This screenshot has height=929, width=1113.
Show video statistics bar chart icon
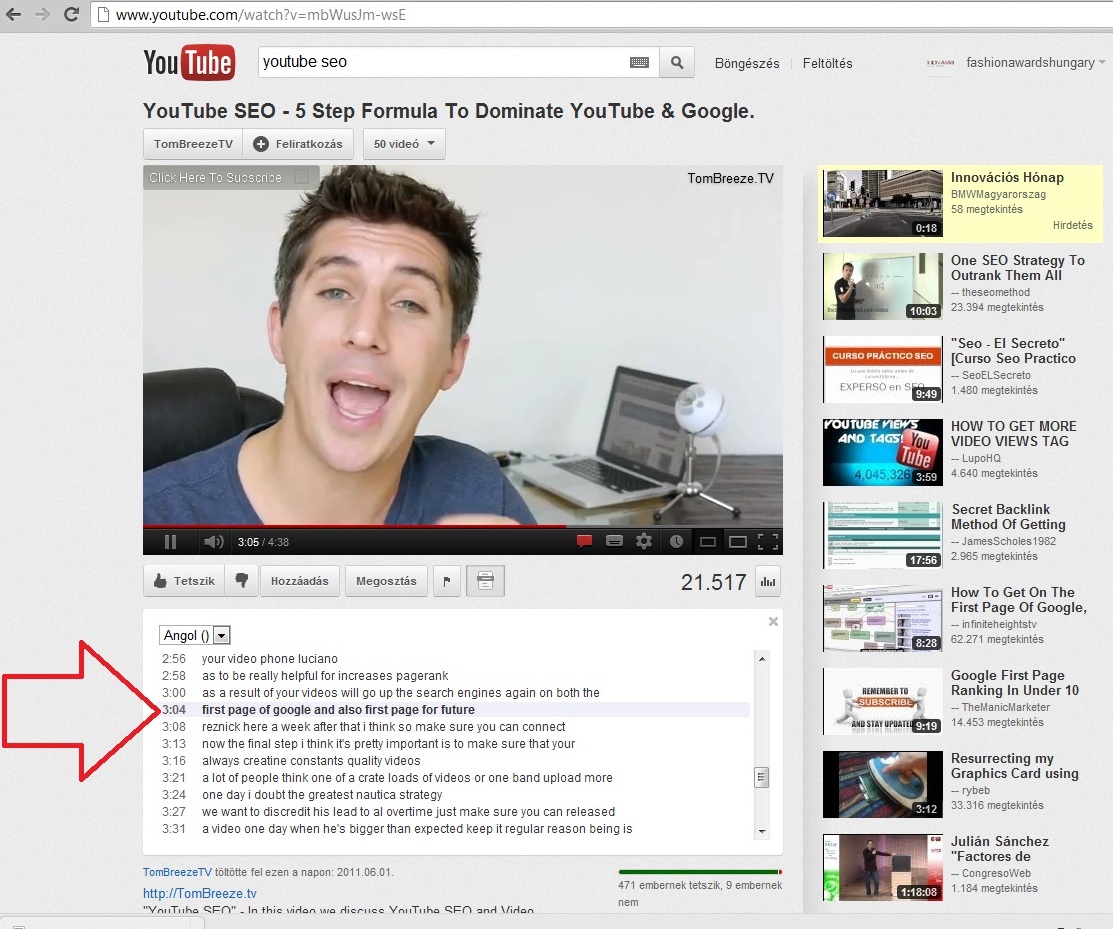tap(768, 581)
